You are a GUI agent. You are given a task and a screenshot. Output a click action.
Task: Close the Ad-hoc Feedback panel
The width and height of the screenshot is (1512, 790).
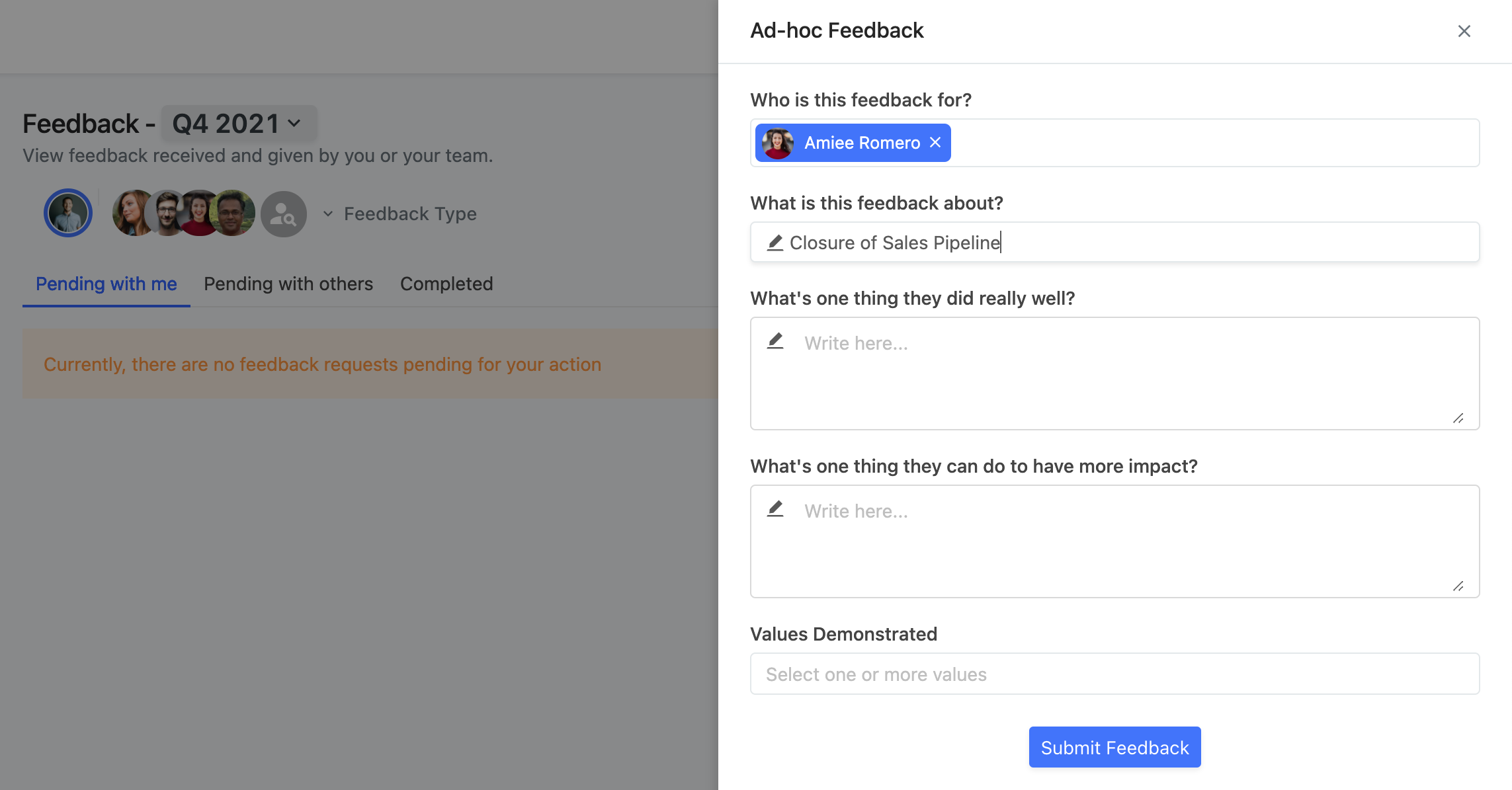pyautogui.click(x=1464, y=31)
